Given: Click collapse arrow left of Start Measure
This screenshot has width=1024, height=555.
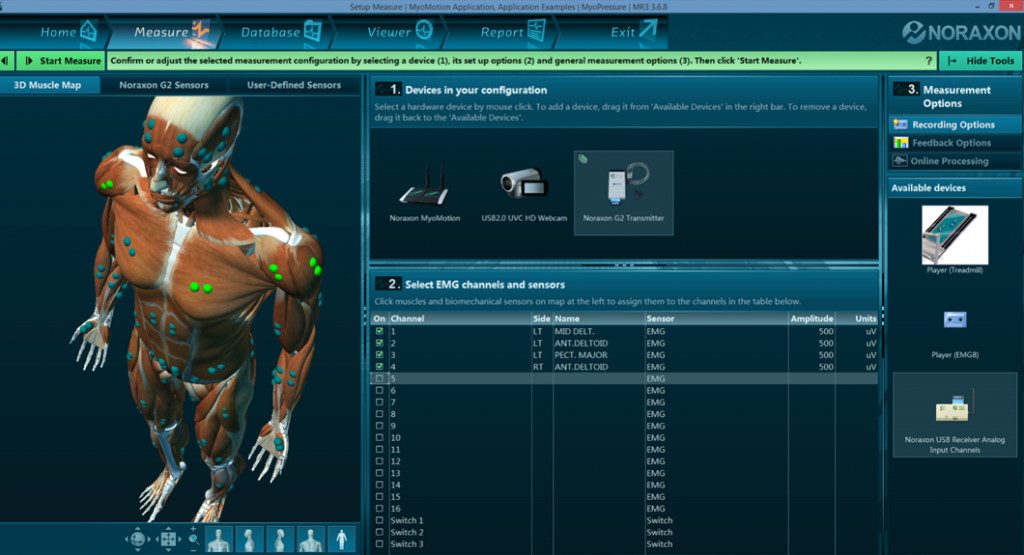Looking at the screenshot, I should pyautogui.click(x=6, y=61).
